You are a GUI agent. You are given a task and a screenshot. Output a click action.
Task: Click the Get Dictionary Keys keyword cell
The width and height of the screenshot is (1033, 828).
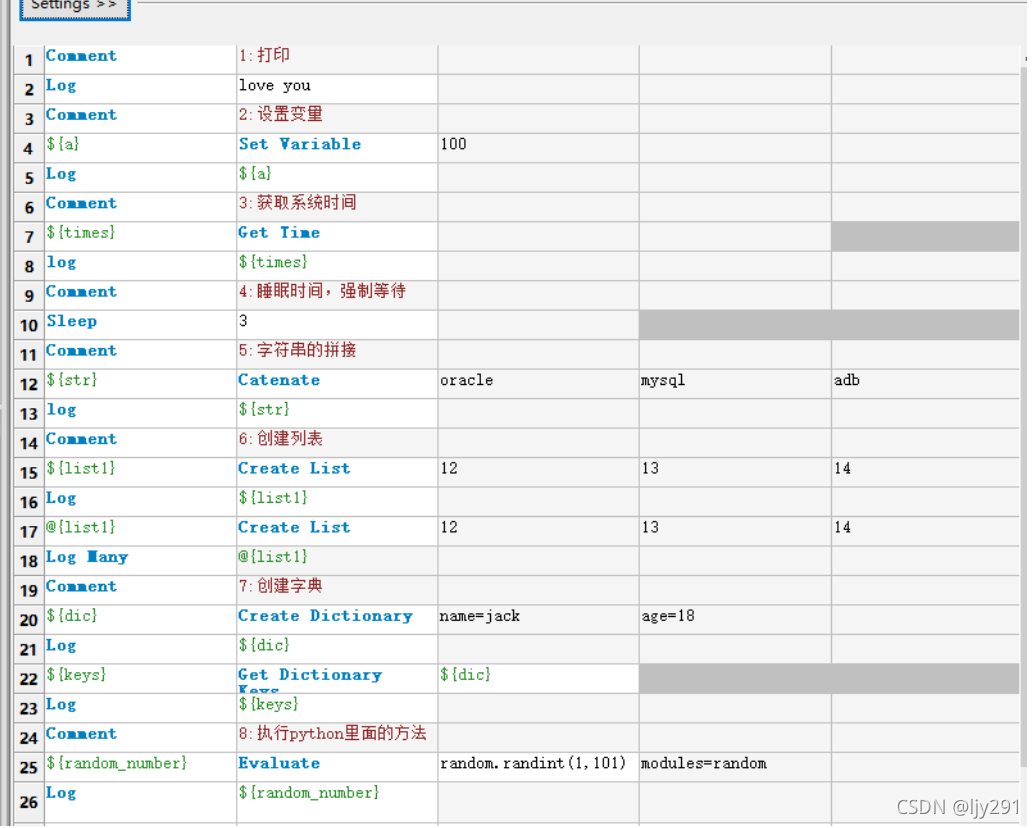point(337,678)
